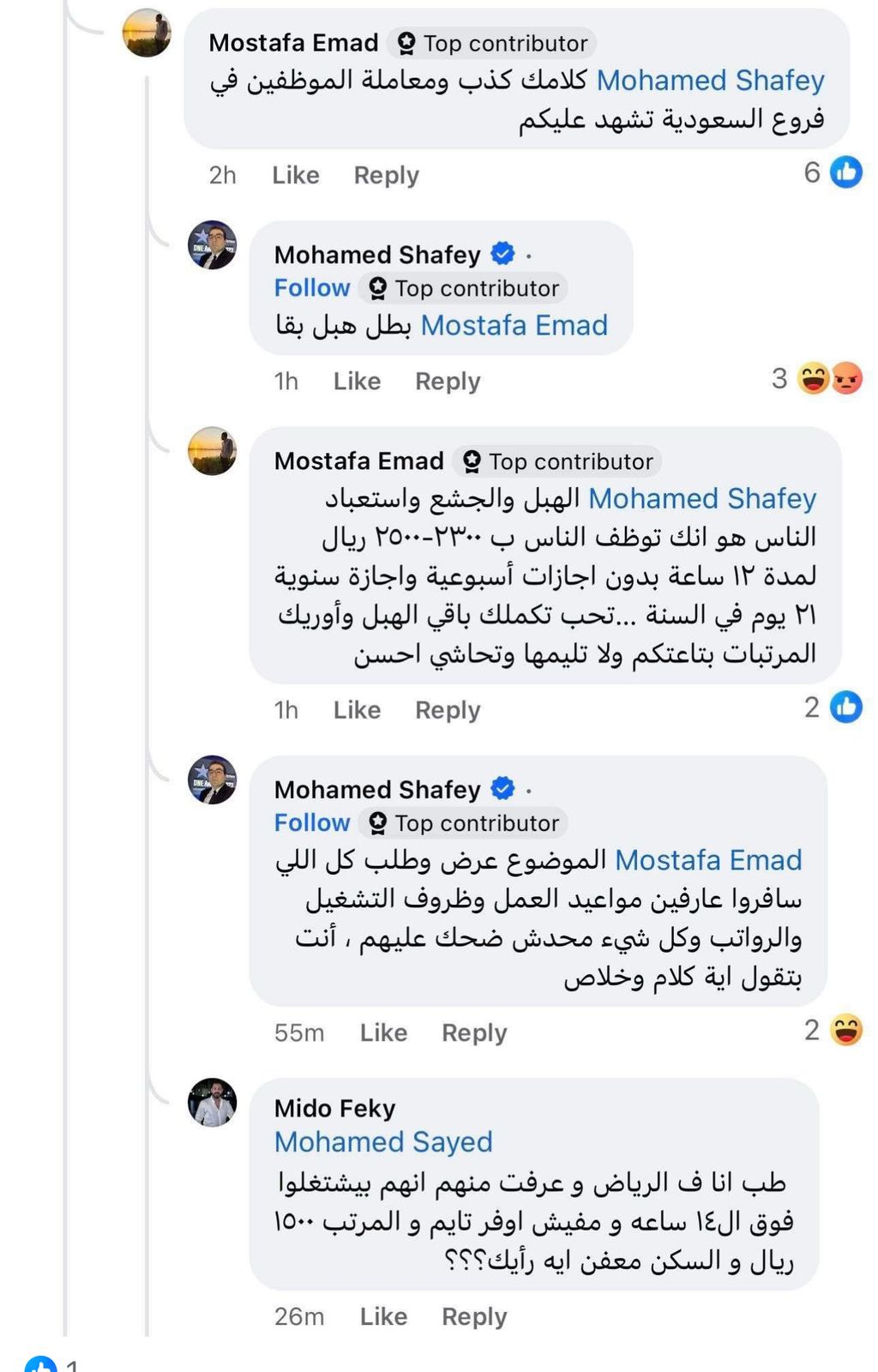The width and height of the screenshot is (878, 1372).
Task: Click the Mohamed Shafey mention in the top comment
Action: pyautogui.click(x=710, y=81)
